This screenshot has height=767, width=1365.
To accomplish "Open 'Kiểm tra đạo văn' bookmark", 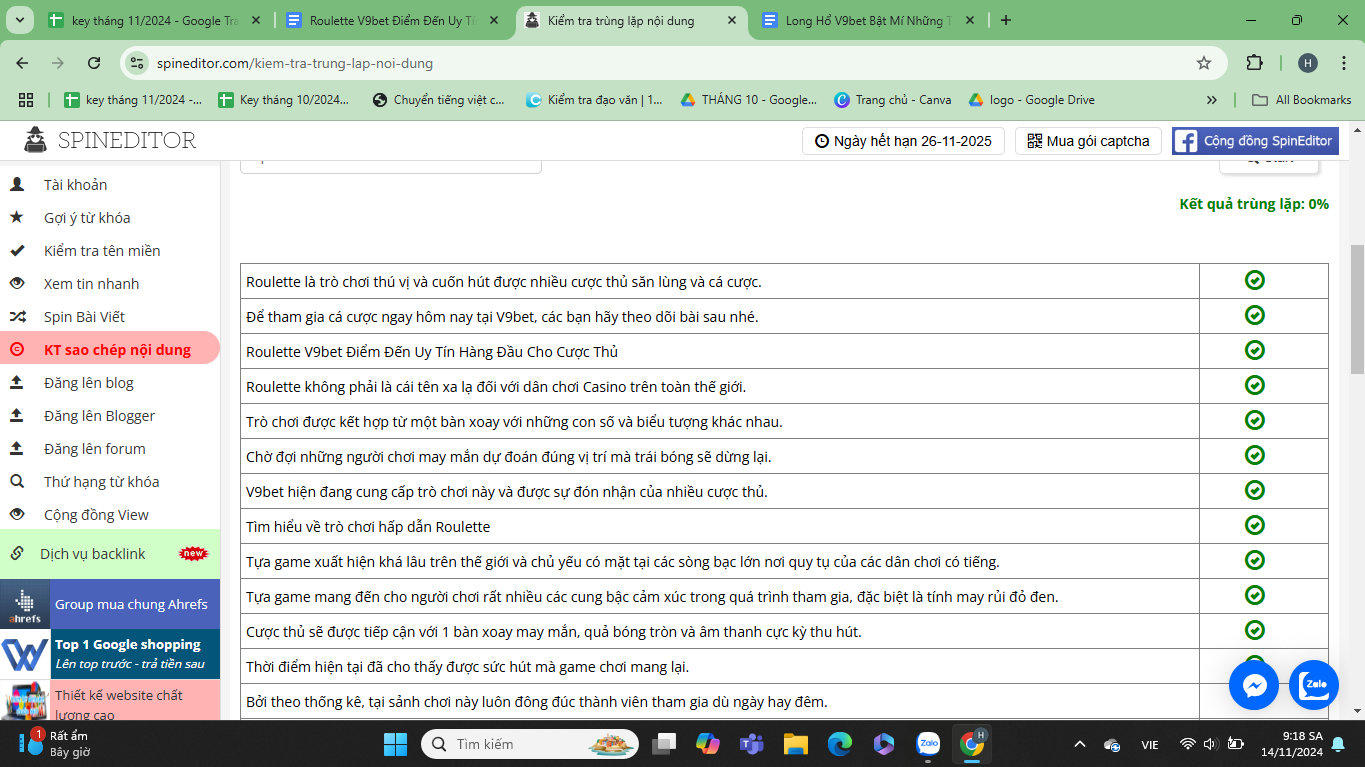I will pyautogui.click(x=594, y=100).
